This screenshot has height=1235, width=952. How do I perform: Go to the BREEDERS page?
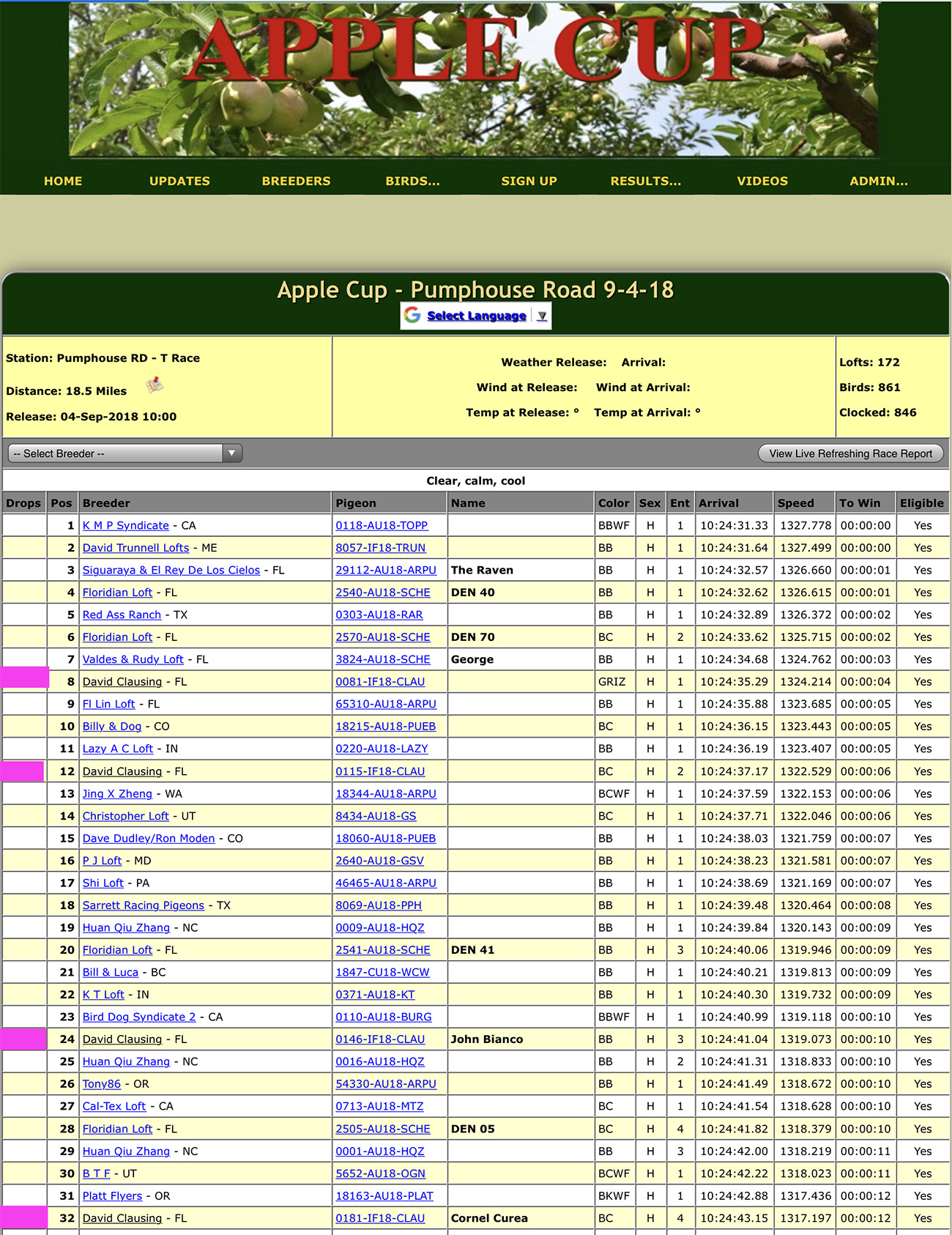tap(296, 181)
